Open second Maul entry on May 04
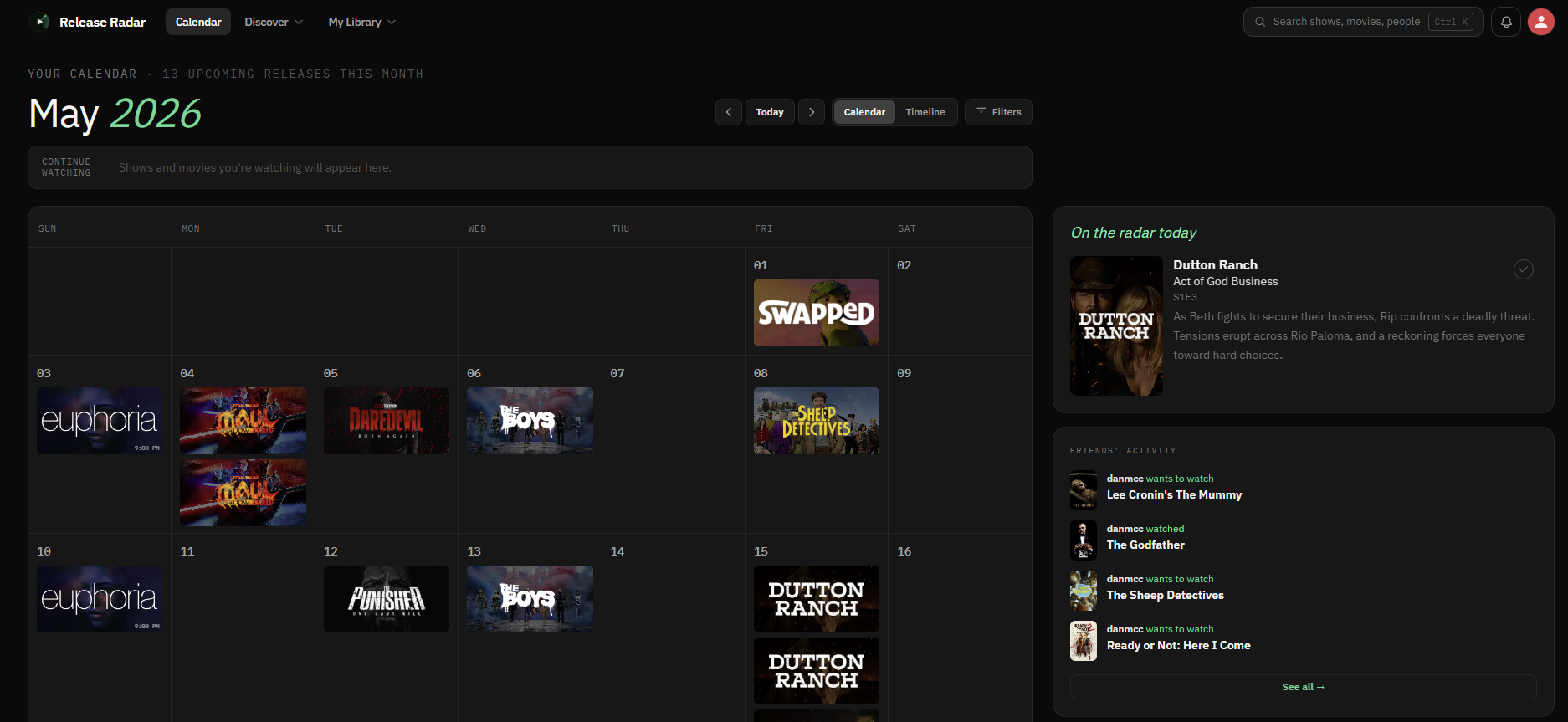This screenshot has width=1568, height=722. pyautogui.click(x=243, y=493)
